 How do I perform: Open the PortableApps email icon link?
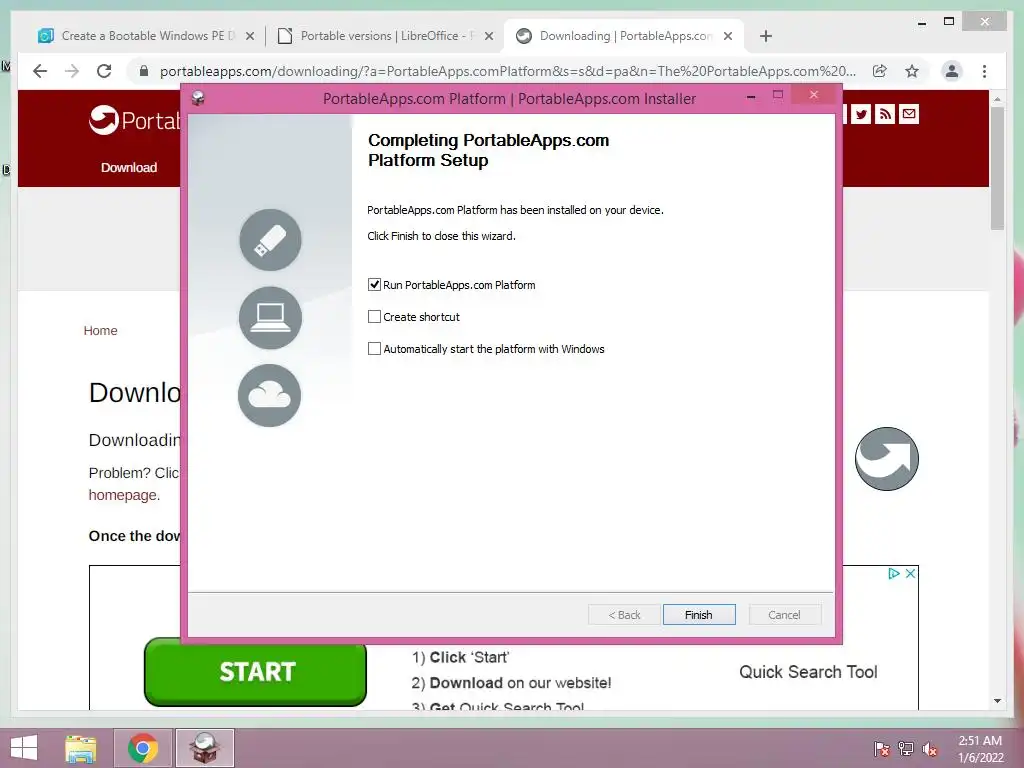point(908,114)
